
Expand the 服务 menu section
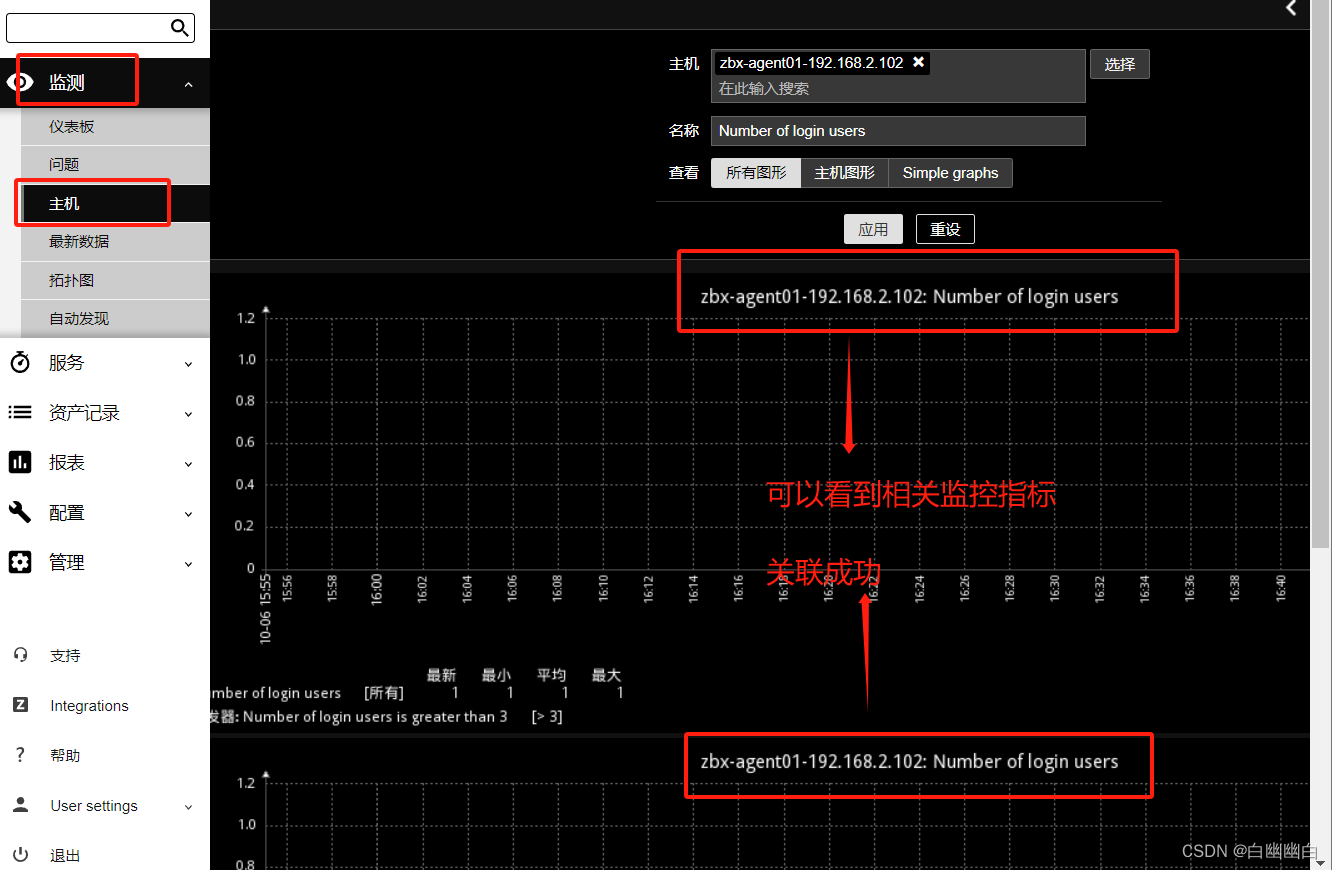(x=188, y=364)
